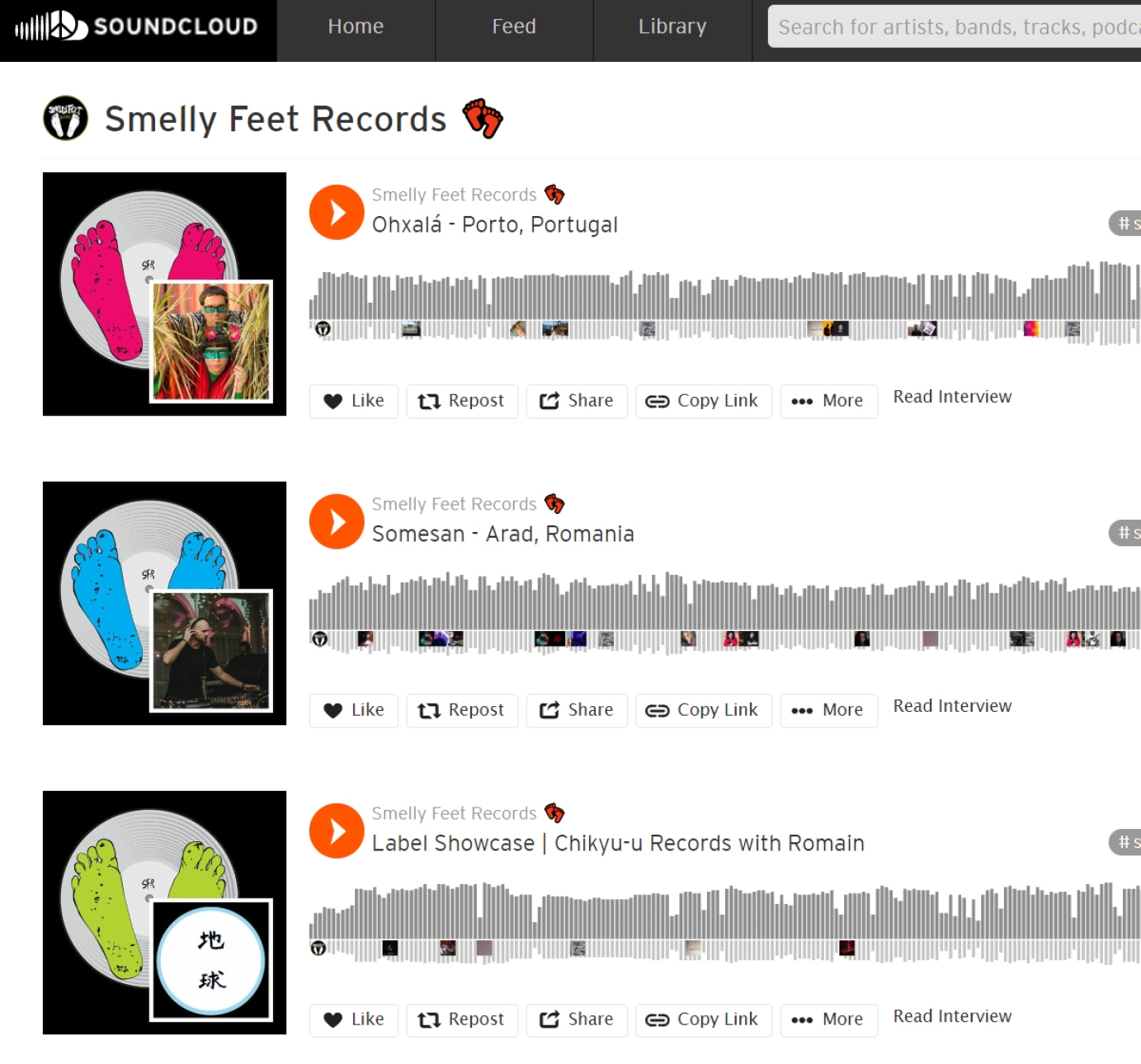
Task: Click the SoundCloud logo
Action: coord(137,27)
